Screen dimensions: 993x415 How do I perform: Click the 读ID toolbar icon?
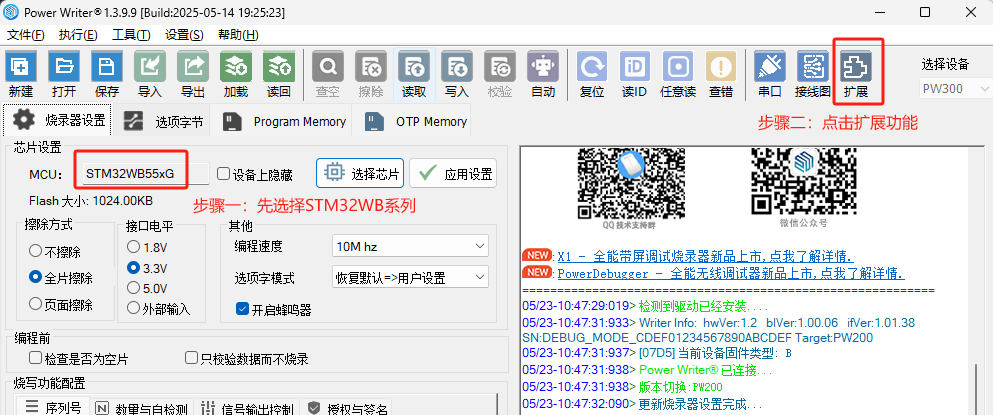(635, 67)
